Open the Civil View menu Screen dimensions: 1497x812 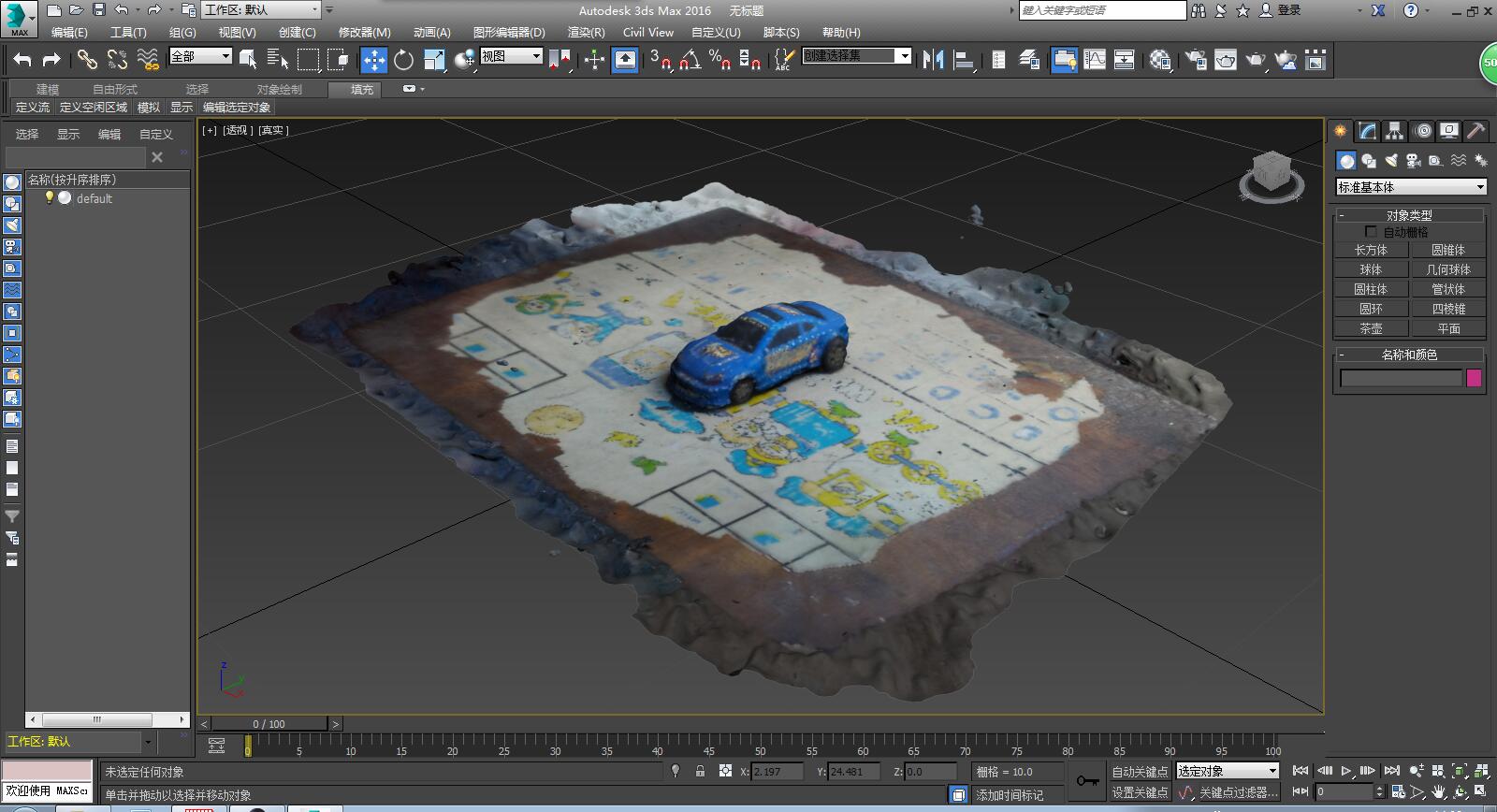(x=648, y=32)
